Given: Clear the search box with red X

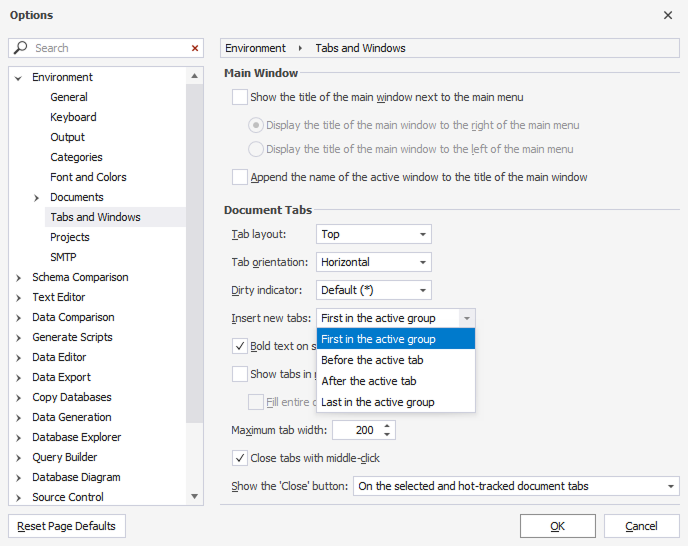Looking at the screenshot, I should (195, 48).
